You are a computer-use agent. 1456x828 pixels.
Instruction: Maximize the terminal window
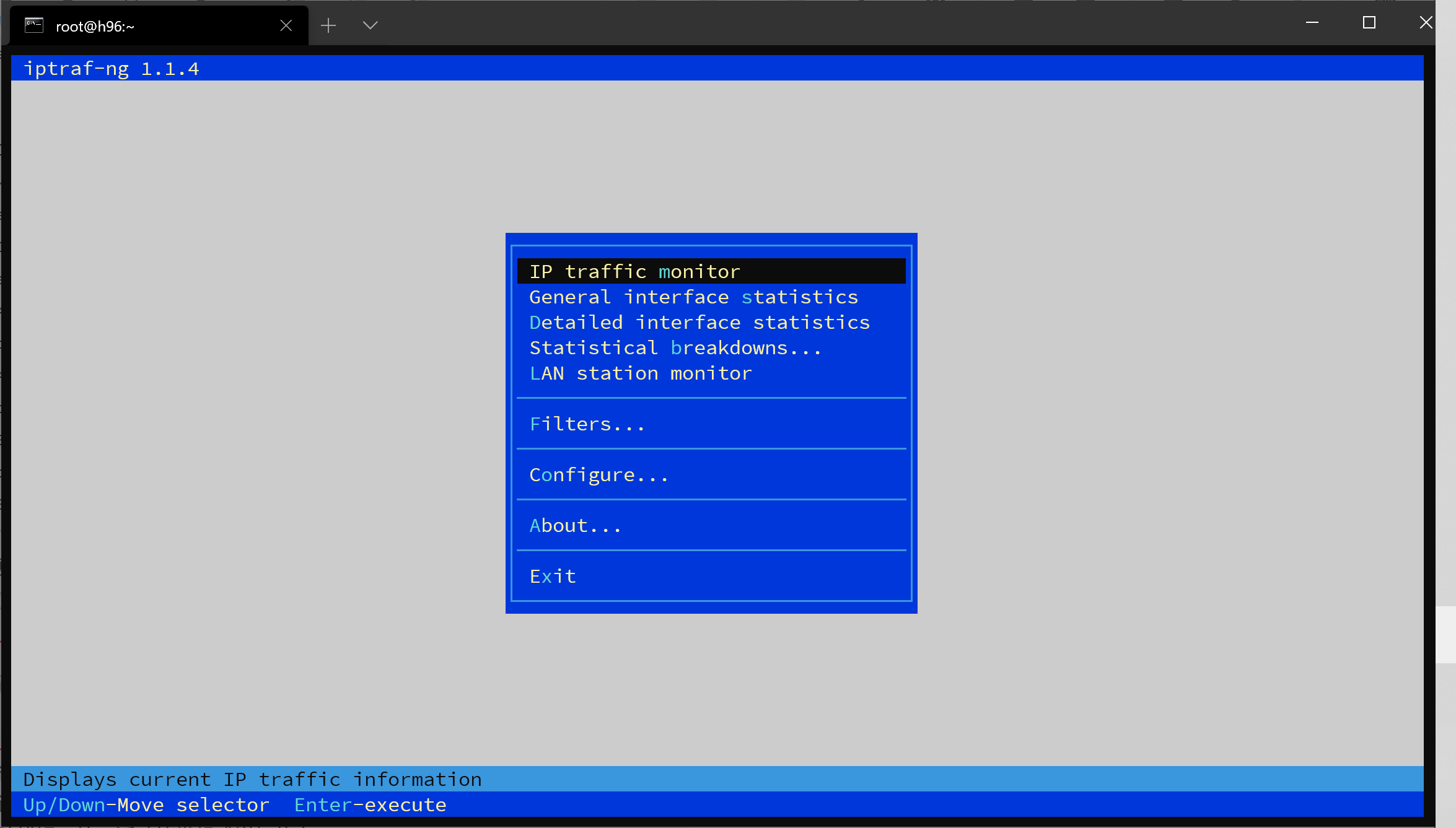click(x=1369, y=23)
